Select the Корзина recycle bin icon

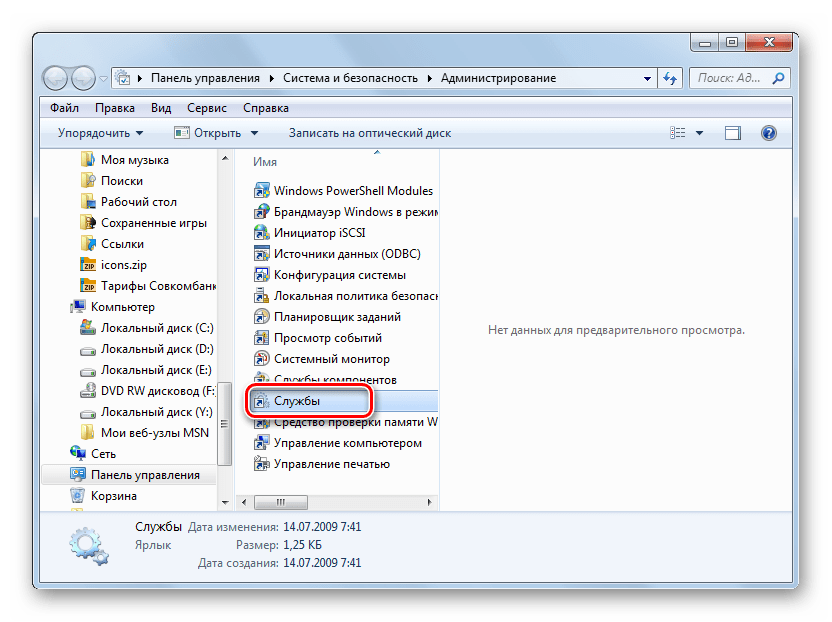click(78, 496)
